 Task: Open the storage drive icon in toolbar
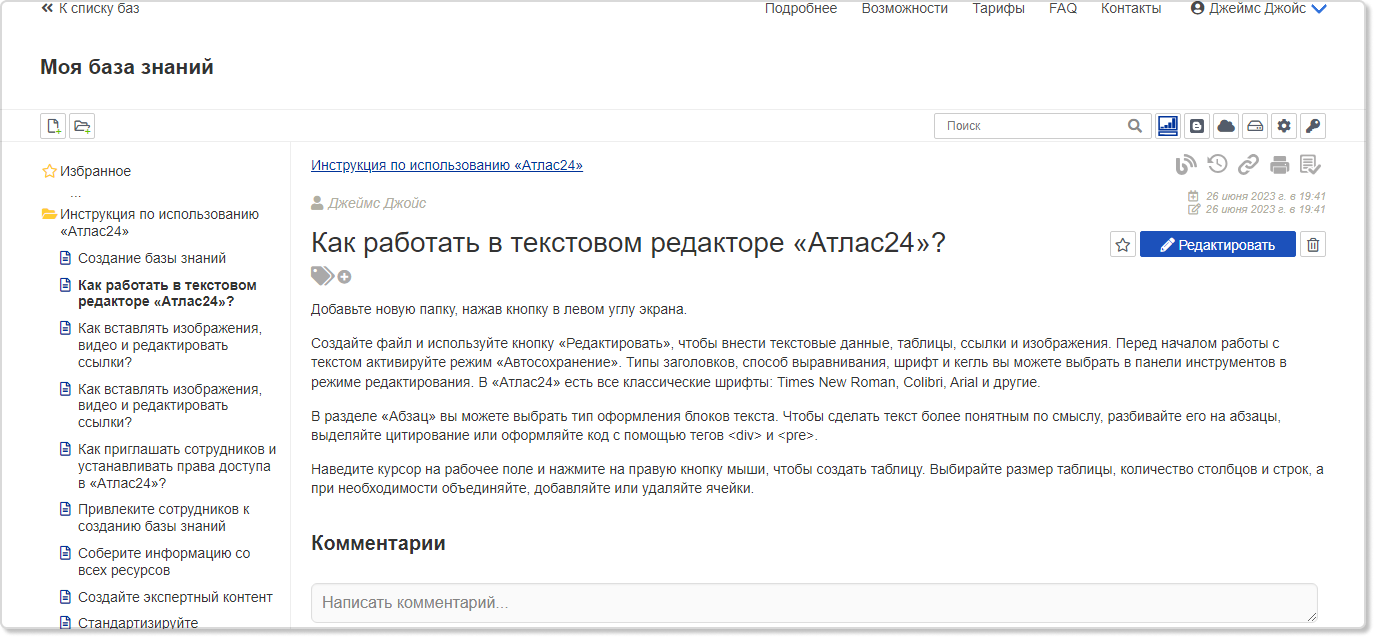1255,126
